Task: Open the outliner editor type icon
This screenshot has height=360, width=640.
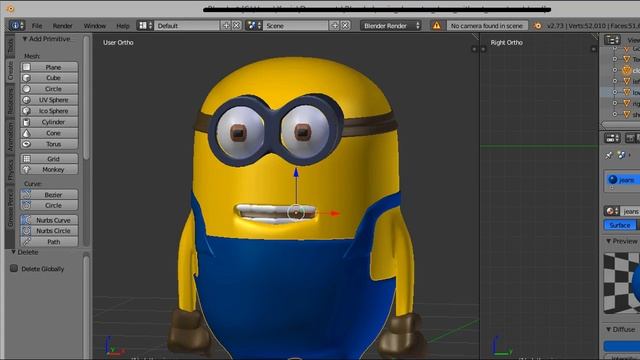Action: 612,40
